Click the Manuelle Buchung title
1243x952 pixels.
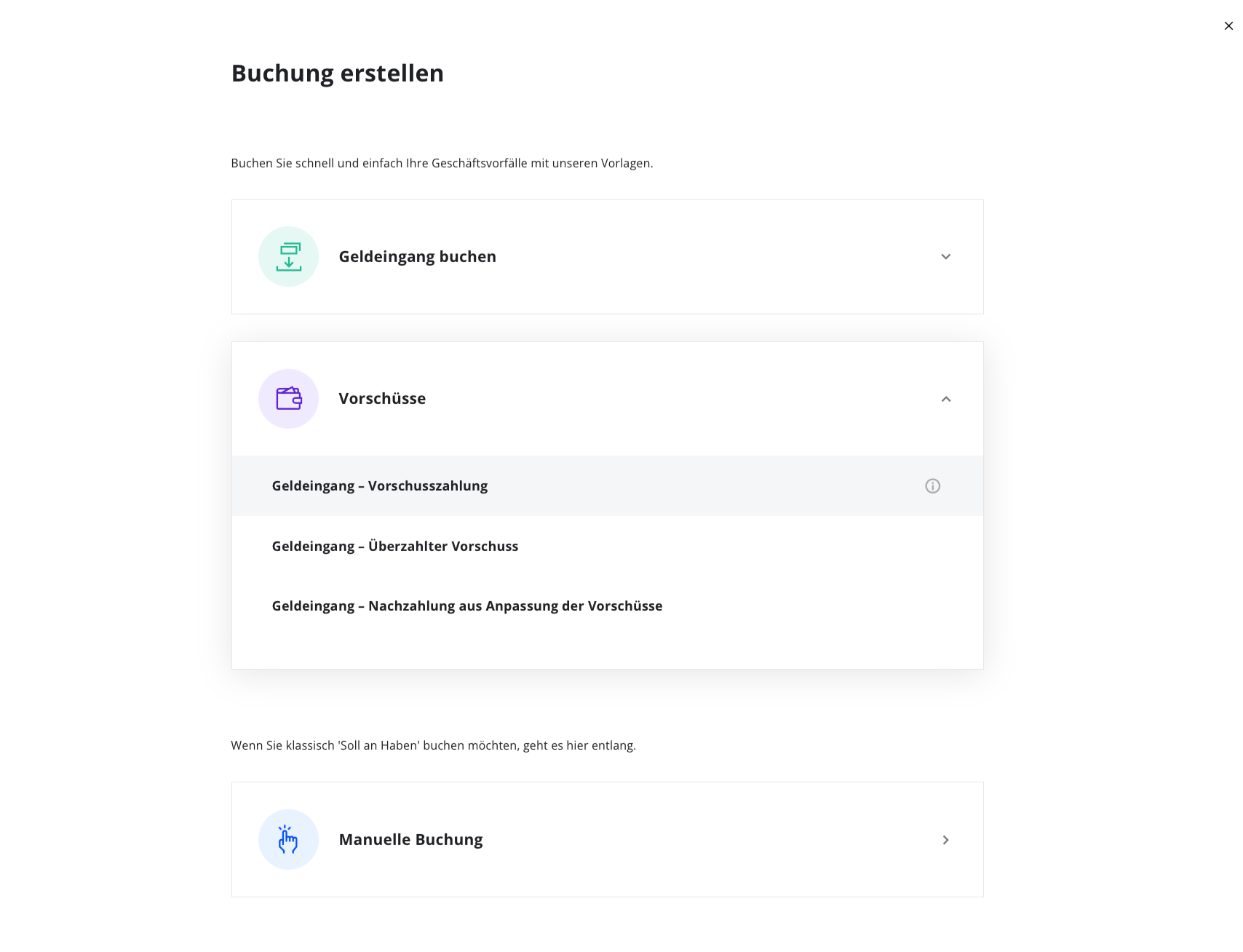click(410, 839)
